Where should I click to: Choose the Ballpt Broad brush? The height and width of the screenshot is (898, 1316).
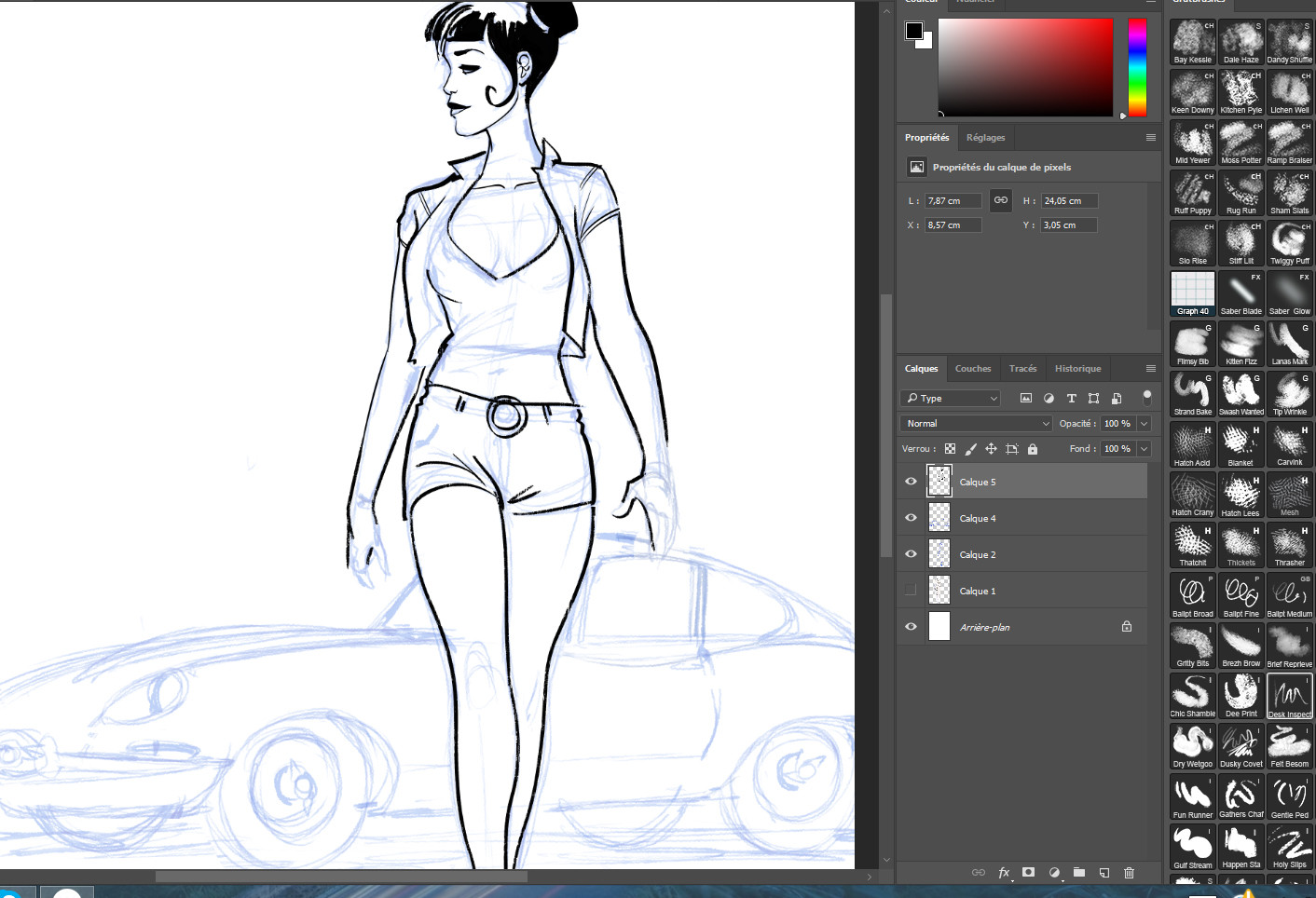click(x=1193, y=596)
